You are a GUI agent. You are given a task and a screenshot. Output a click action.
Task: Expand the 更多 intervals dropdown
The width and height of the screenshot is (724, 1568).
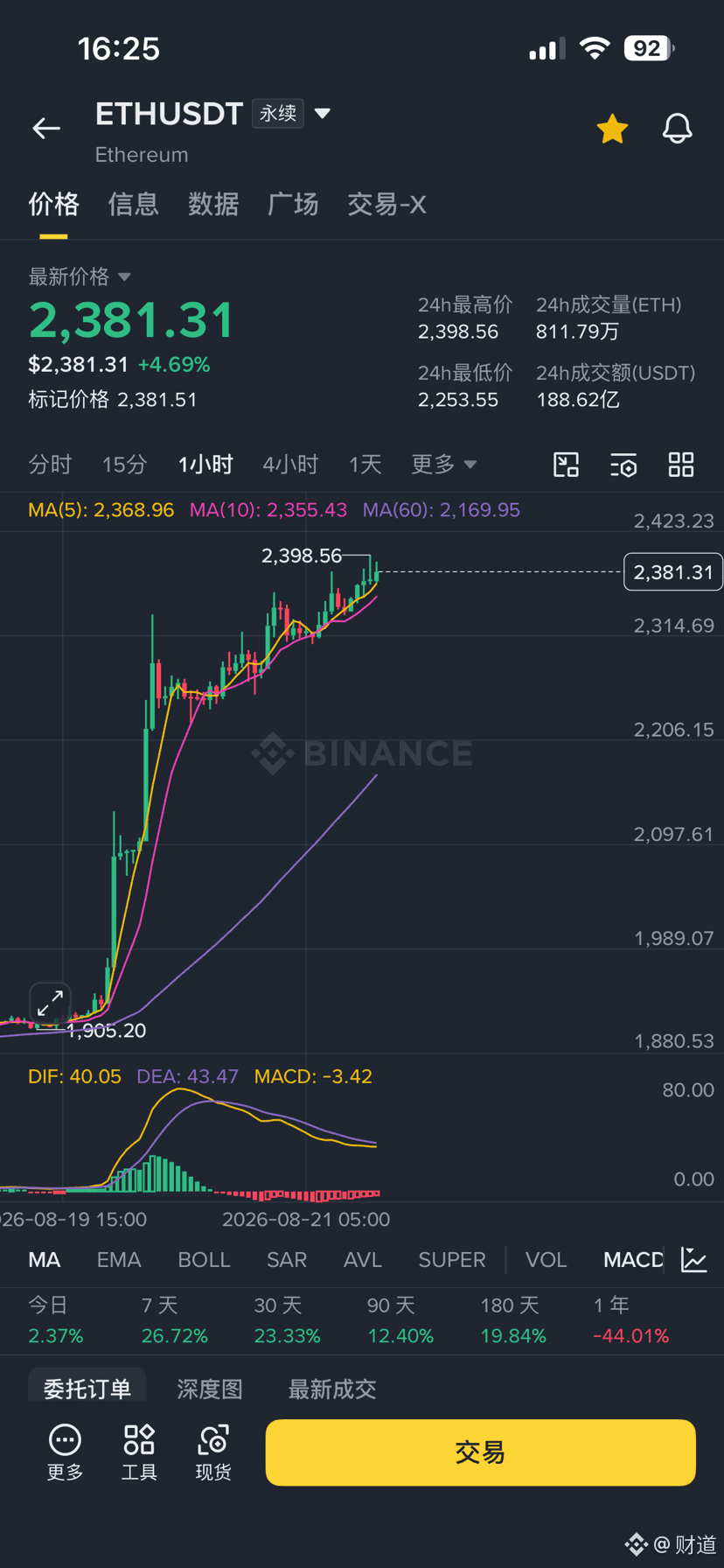pos(444,465)
